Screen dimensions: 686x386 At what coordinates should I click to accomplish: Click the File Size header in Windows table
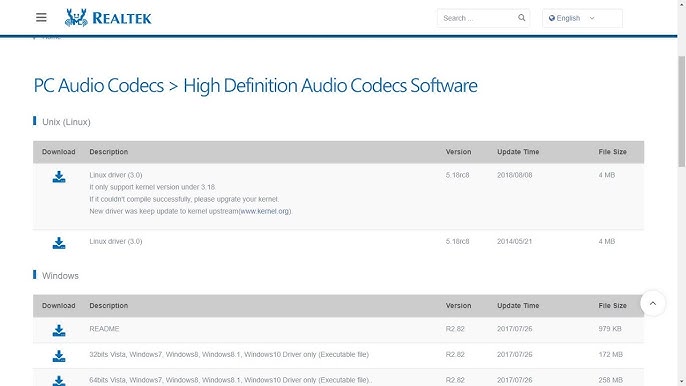tap(612, 305)
